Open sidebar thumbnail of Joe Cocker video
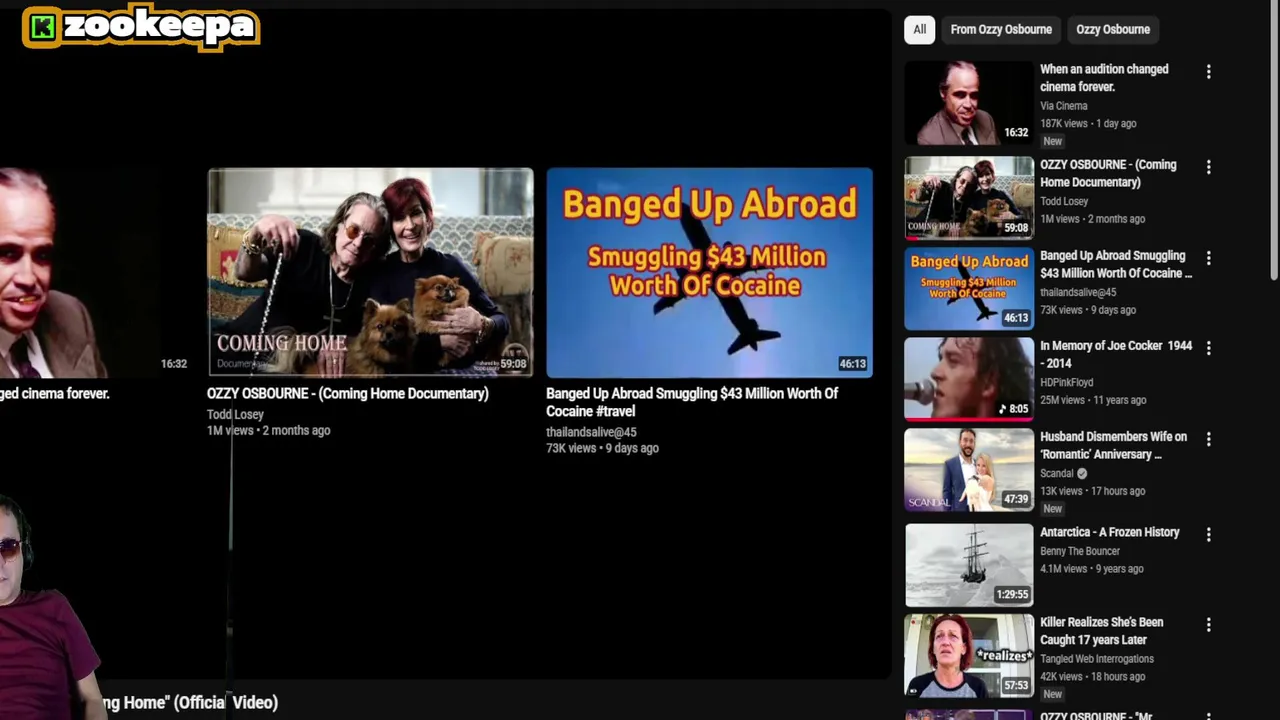The image size is (1280, 720). coord(969,379)
